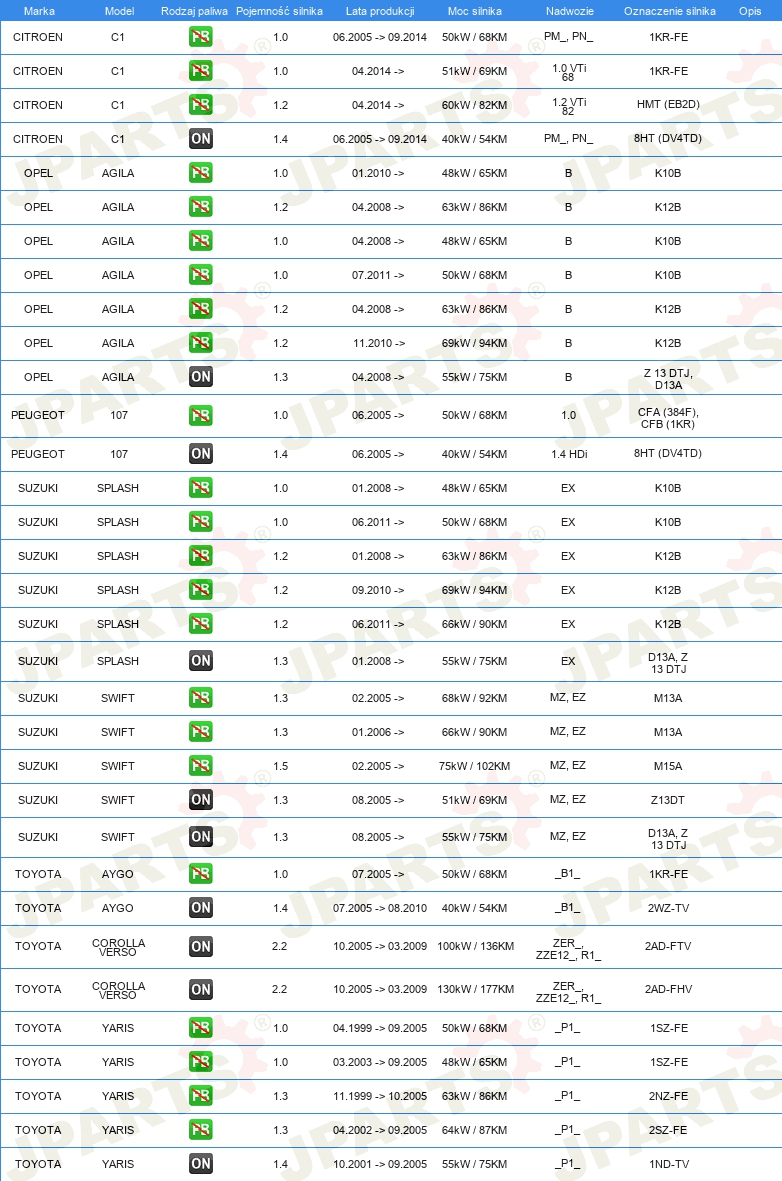Click petrol icon for Toyota Yaris 2NZ-FE
Viewport: 782px width, 1181px height.
(200, 1096)
